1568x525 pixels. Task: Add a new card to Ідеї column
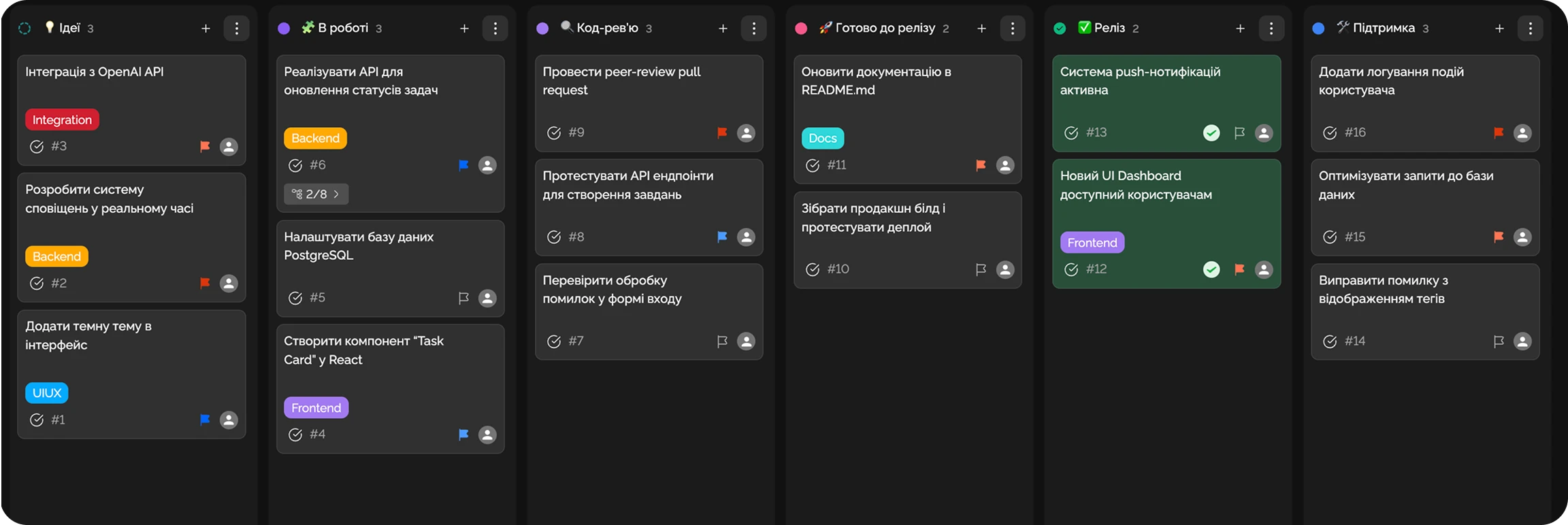point(206,29)
